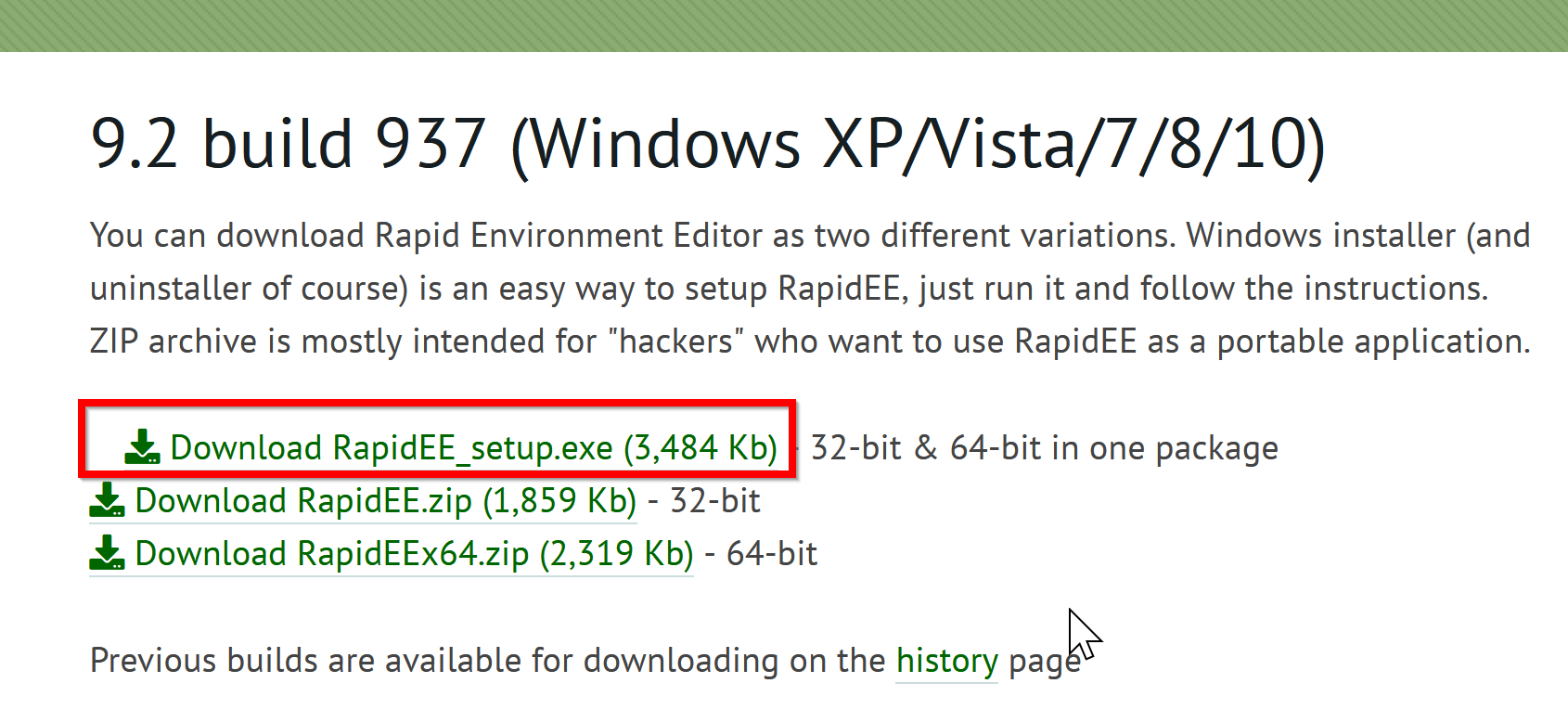This screenshot has width=1568, height=709.
Task: Click the "- 64-bit" label after RapidEEx64.zip
Action: coord(761,554)
